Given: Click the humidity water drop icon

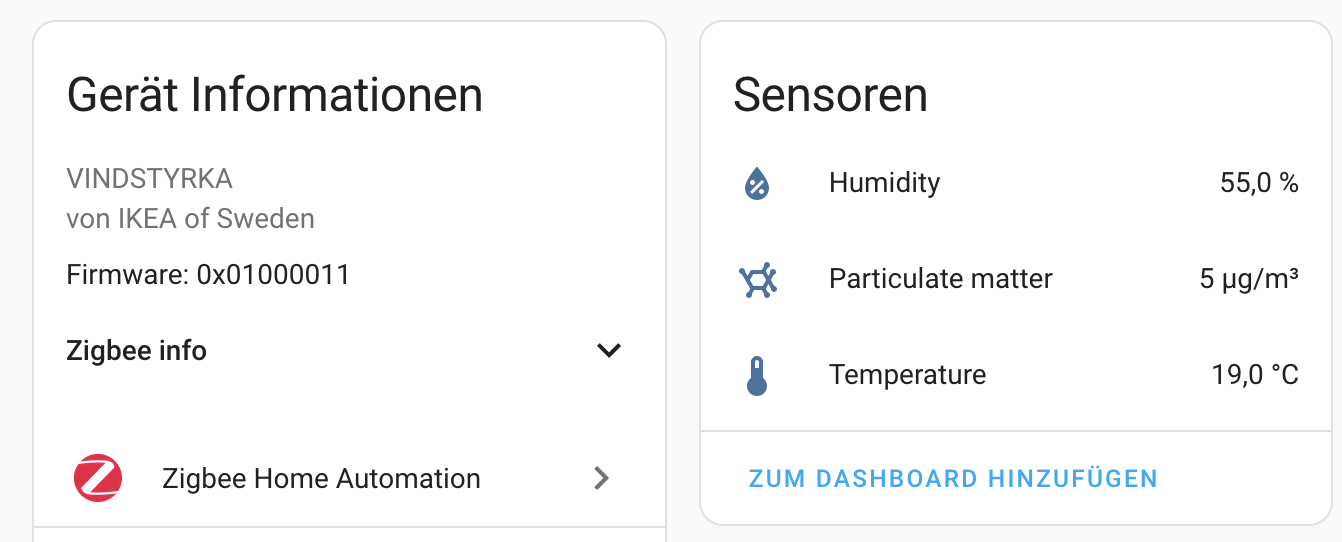Looking at the screenshot, I should (757, 183).
